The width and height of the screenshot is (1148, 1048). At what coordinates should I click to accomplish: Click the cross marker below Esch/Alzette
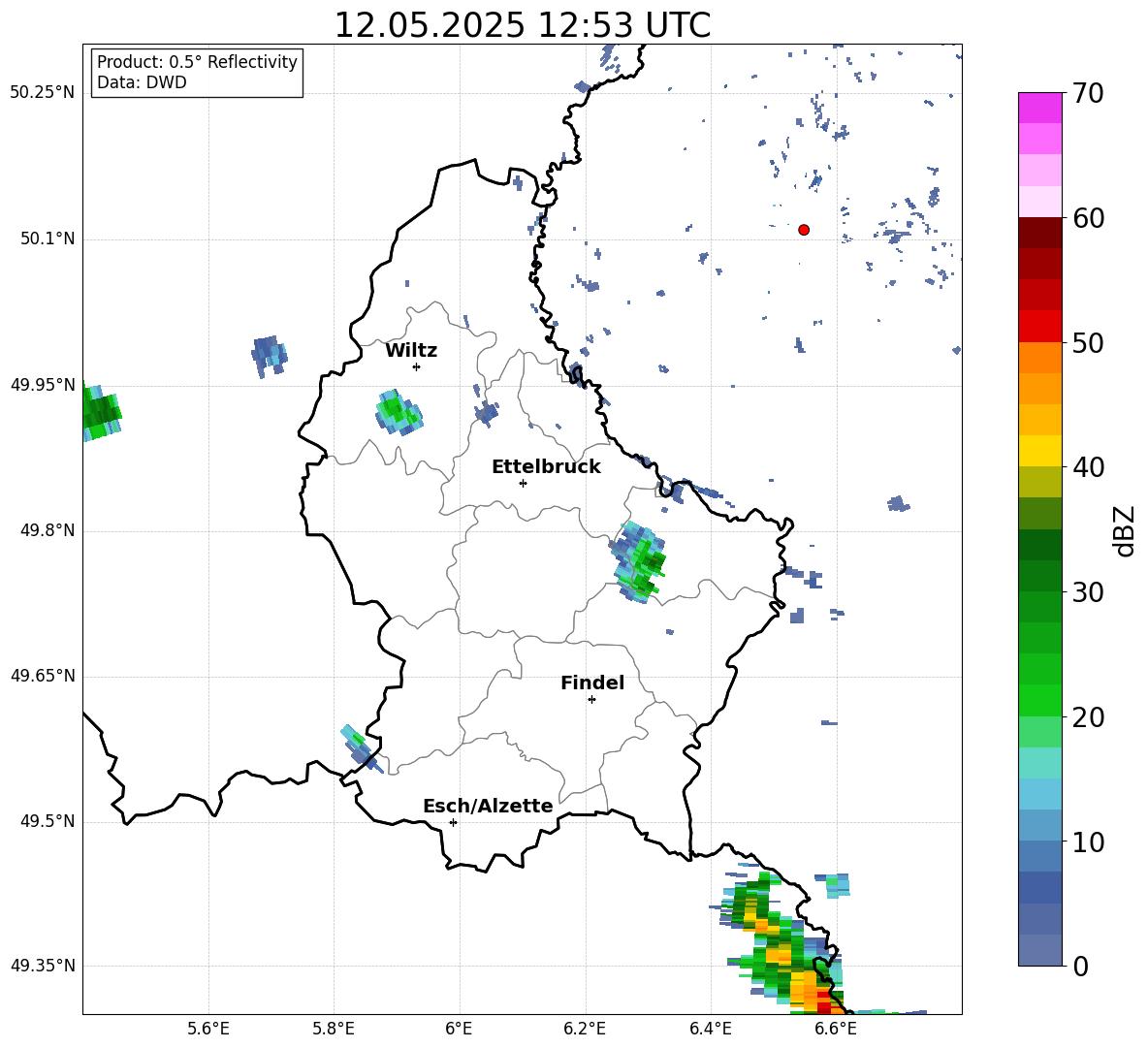click(x=453, y=822)
